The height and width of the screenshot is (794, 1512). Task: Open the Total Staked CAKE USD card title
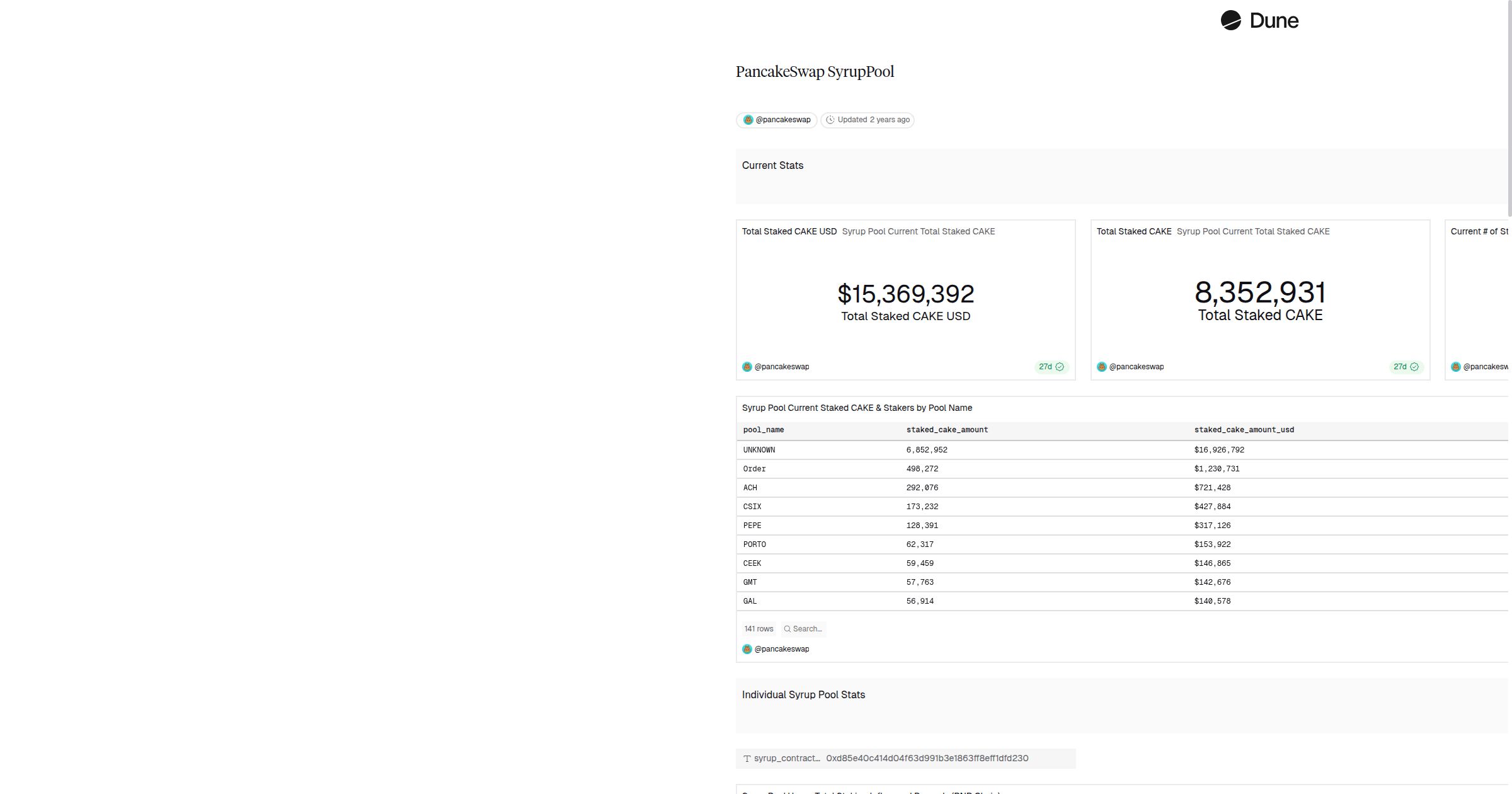click(x=789, y=231)
